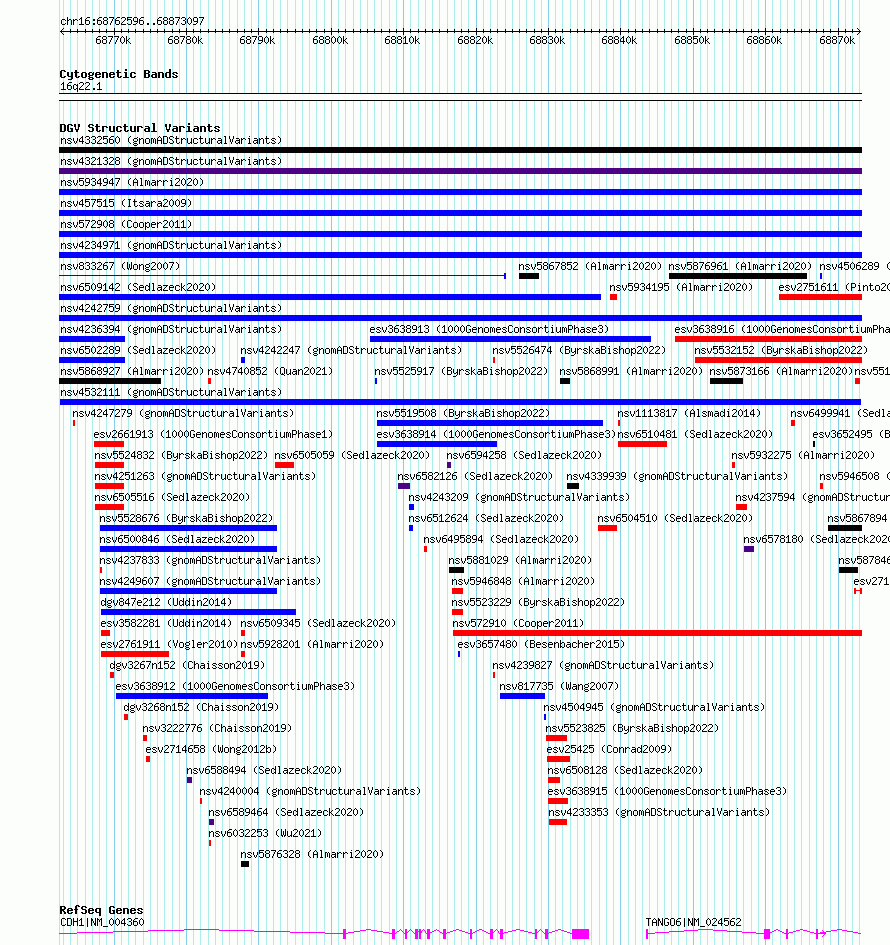Select nsv4247279 gnomAD variant label
890x945 pixels.
coord(183,414)
